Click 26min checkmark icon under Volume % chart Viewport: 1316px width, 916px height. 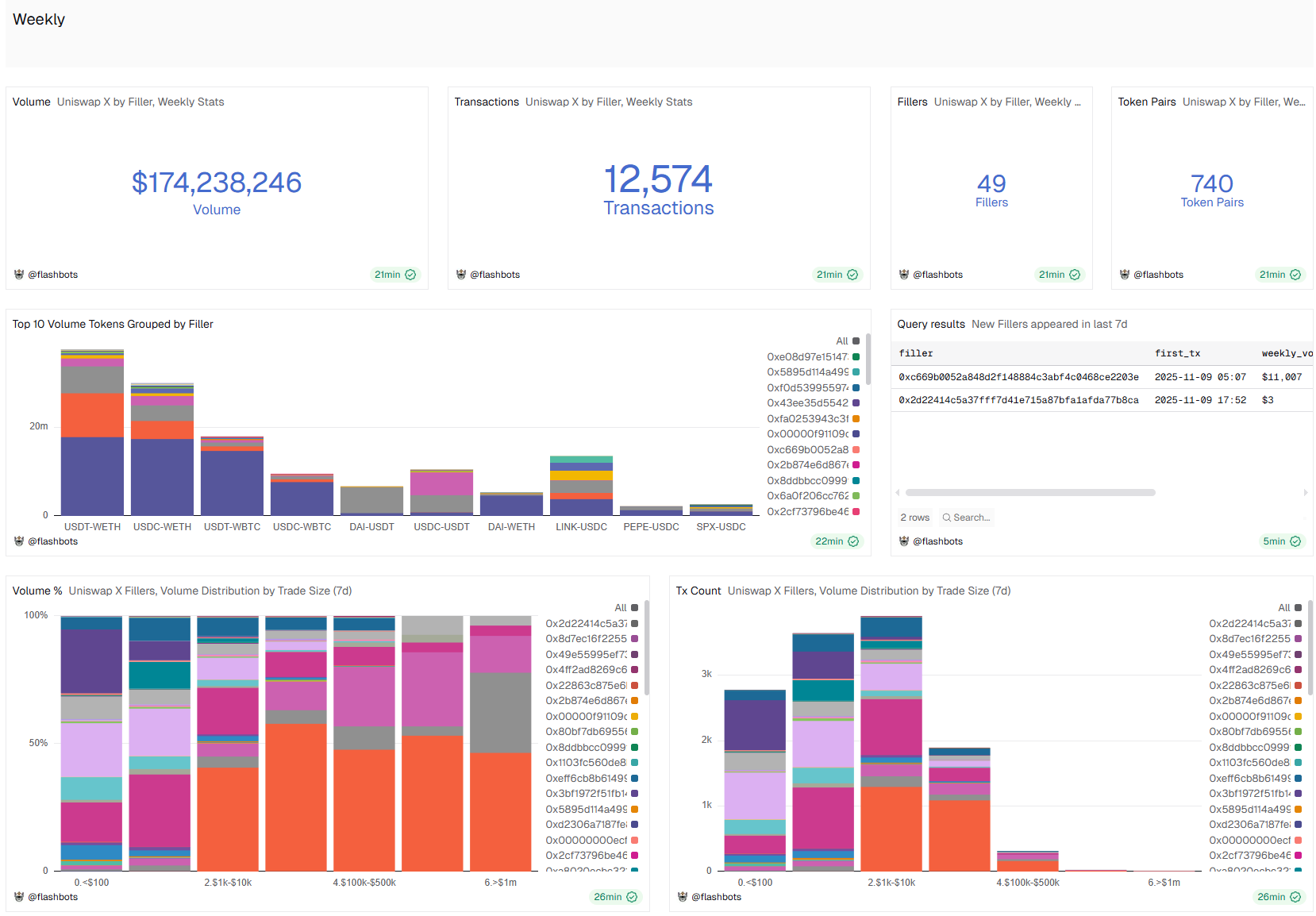(632, 897)
